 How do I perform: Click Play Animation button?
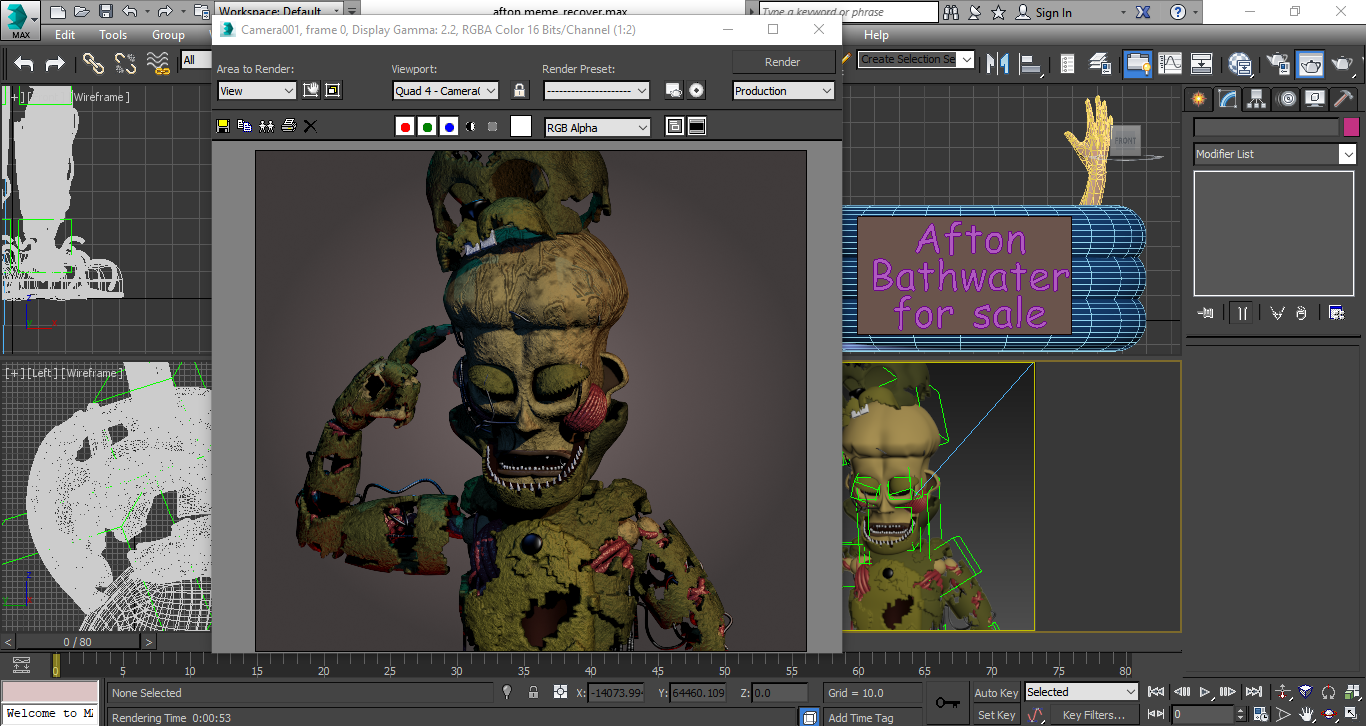(1206, 692)
